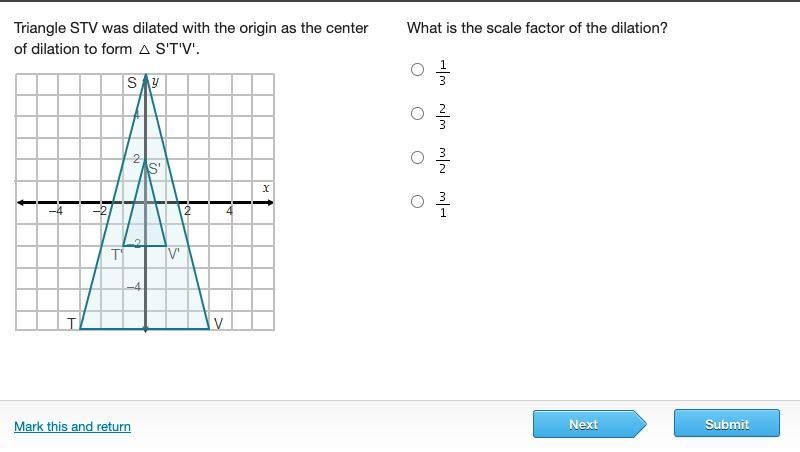This screenshot has height=452, width=800.
Task: Click the -4 tick label on the x-axis
Action: pos(56,211)
